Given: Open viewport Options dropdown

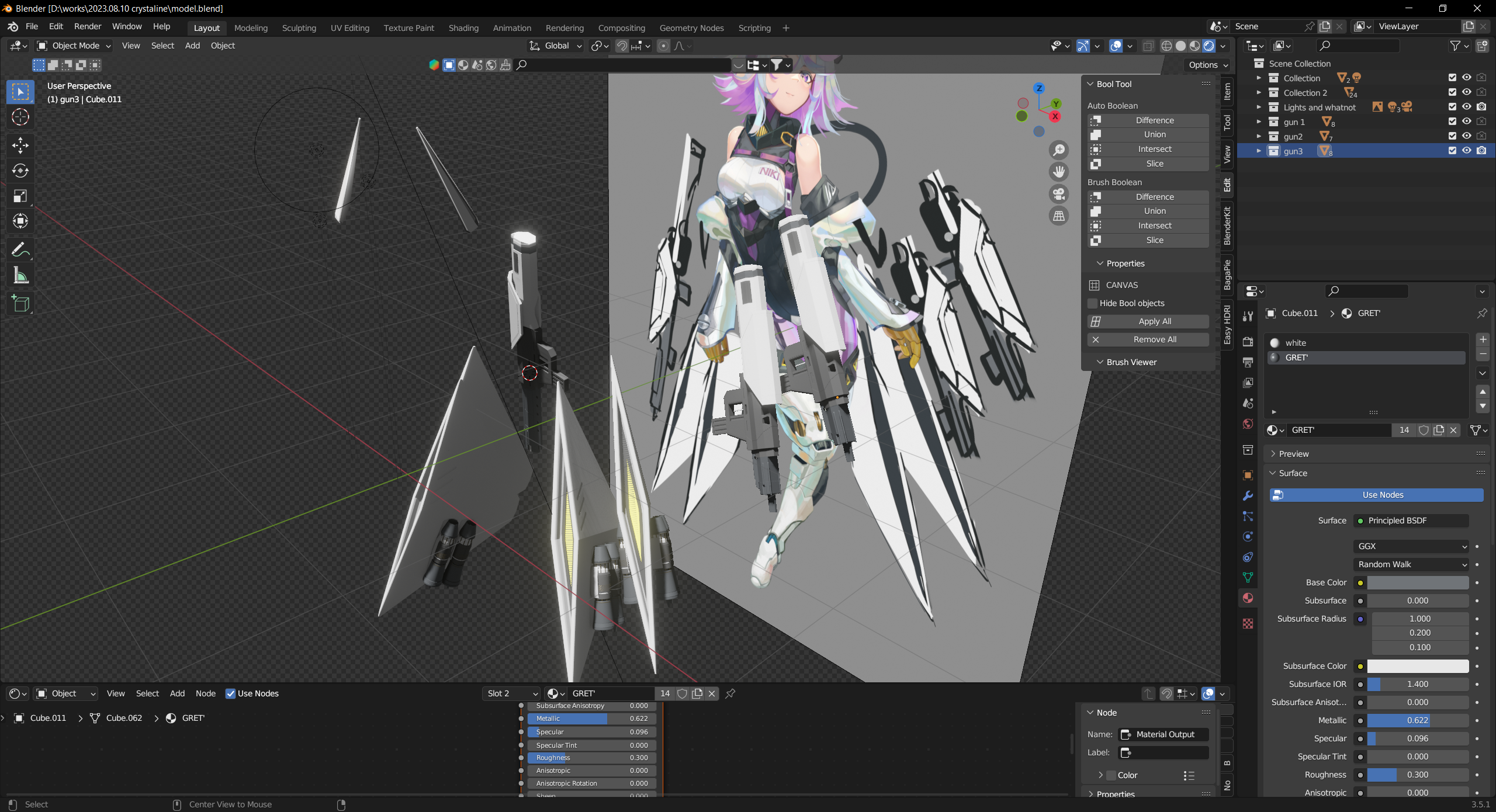Looking at the screenshot, I should point(1208,65).
